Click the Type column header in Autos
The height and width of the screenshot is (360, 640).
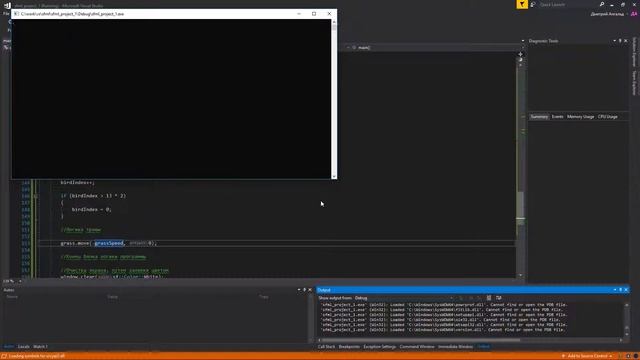click(x=264, y=297)
